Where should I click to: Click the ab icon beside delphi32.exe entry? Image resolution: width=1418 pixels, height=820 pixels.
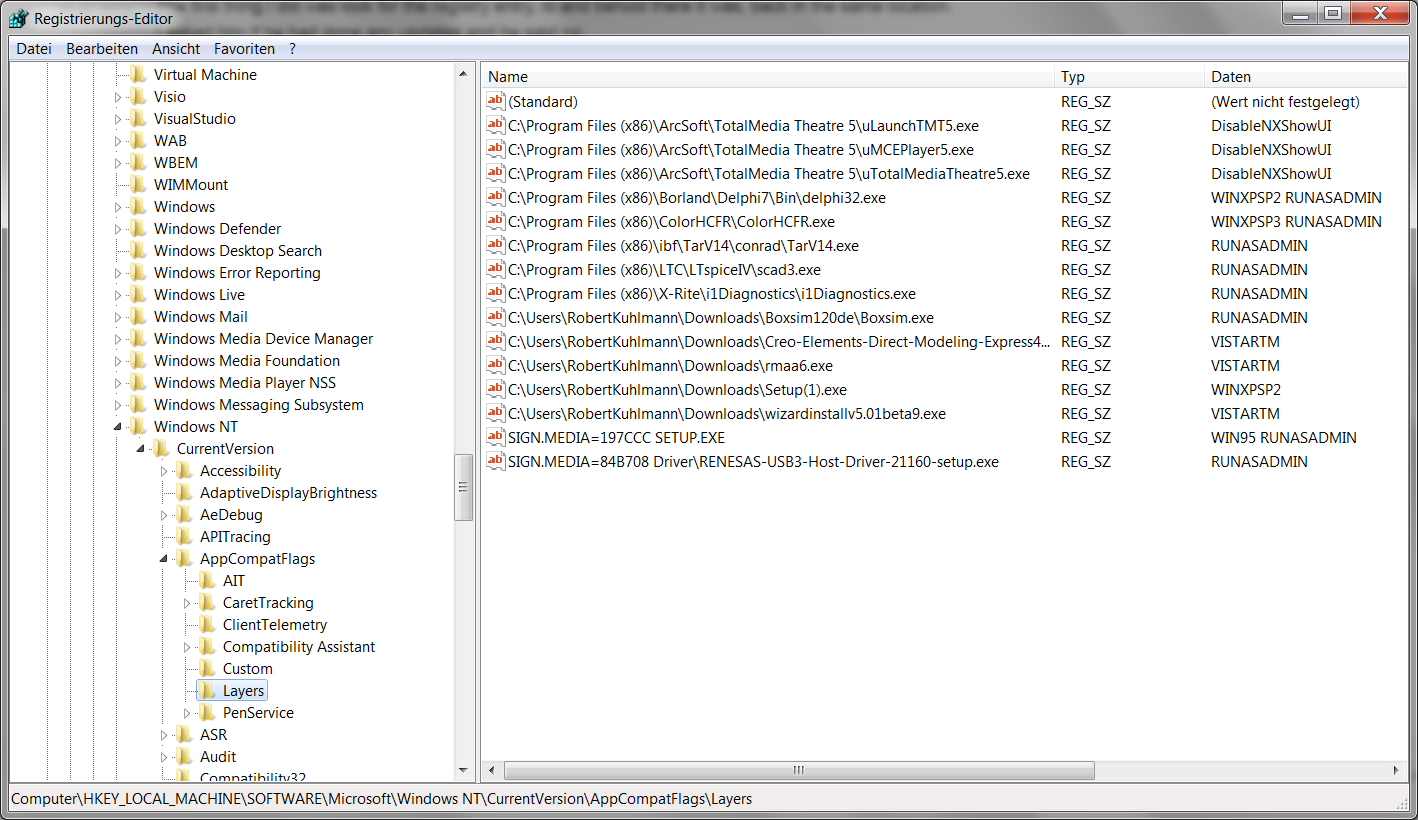(x=496, y=197)
